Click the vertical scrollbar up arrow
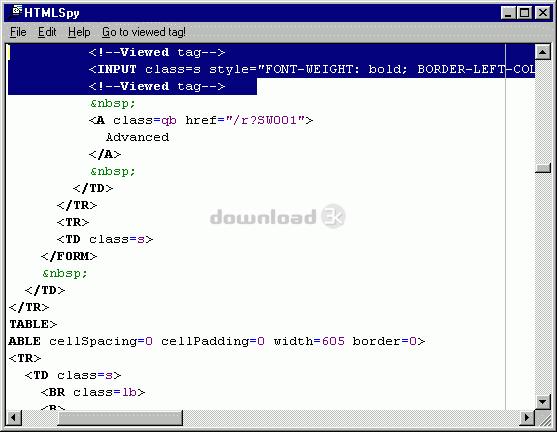Image resolution: width=557 pixels, height=432 pixels. tap(542, 52)
